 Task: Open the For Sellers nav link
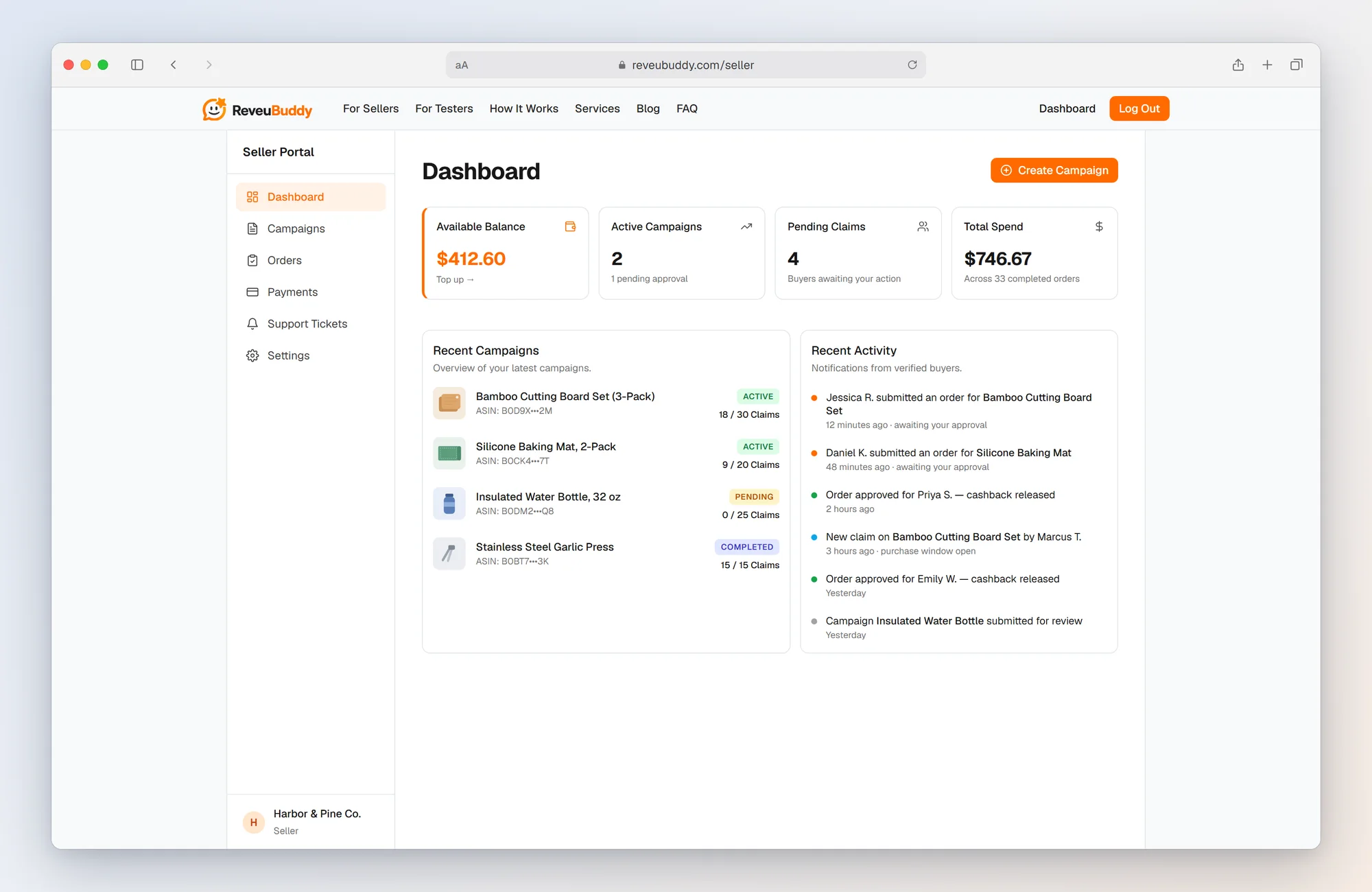pyautogui.click(x=370, y=108)
